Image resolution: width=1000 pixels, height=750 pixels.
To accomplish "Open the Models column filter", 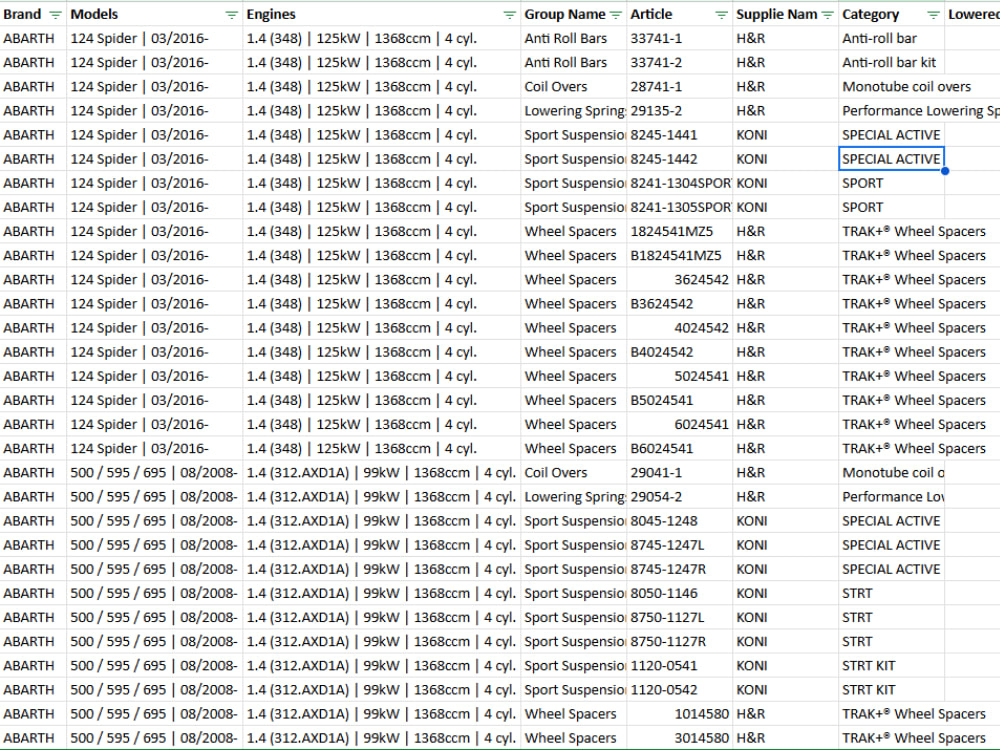I will [x=232, y=15].
